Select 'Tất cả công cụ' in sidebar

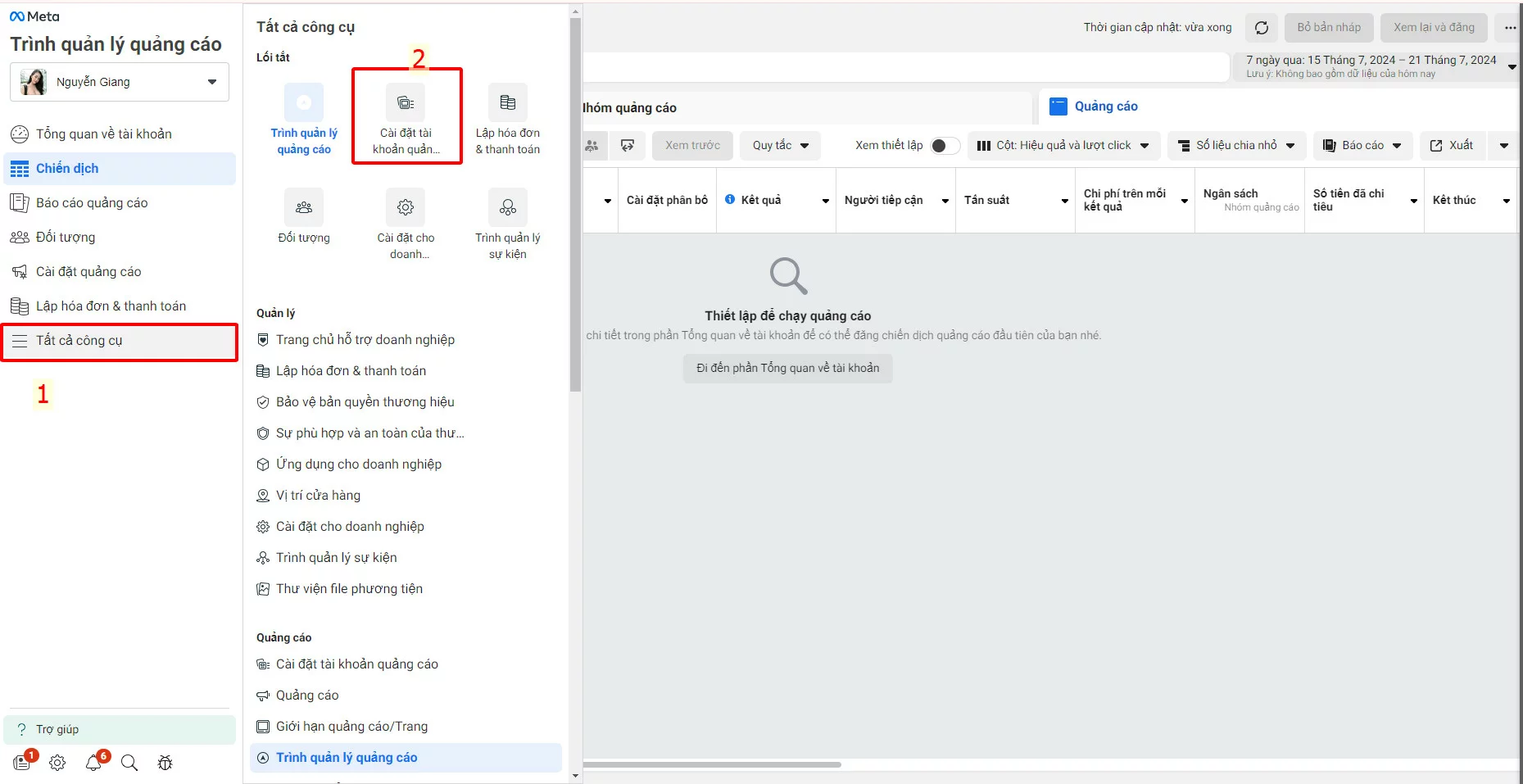[x=120, y=341]
